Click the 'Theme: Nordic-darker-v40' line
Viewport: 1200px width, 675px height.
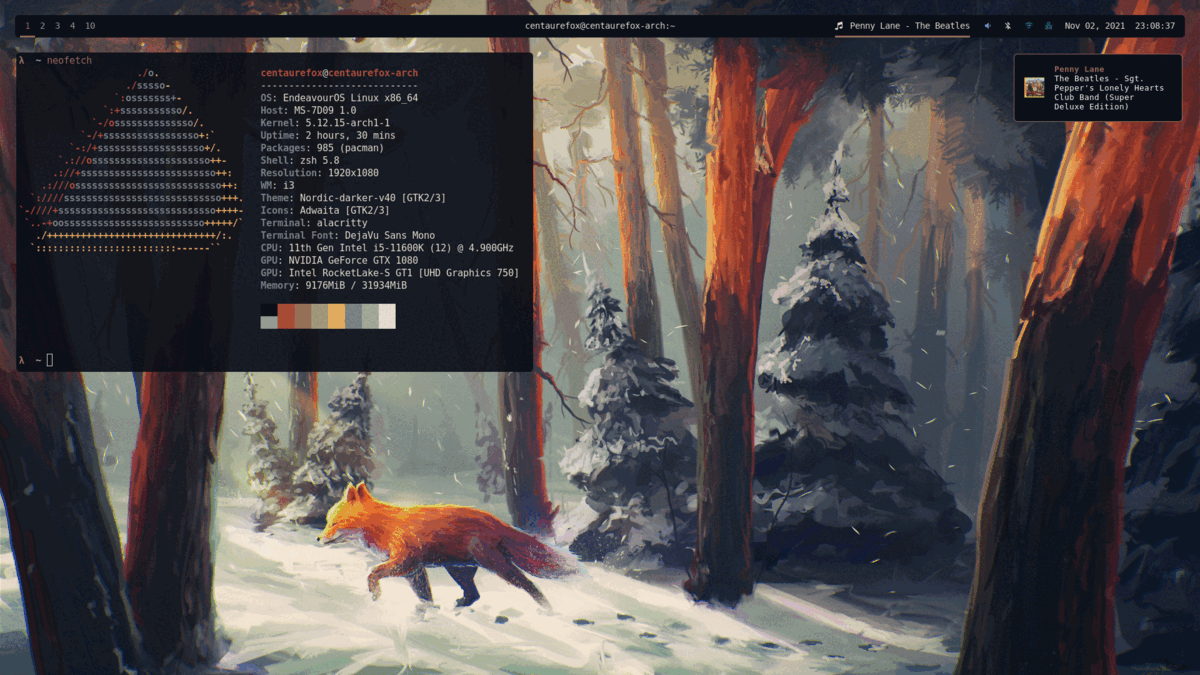[x=353, y=198]
